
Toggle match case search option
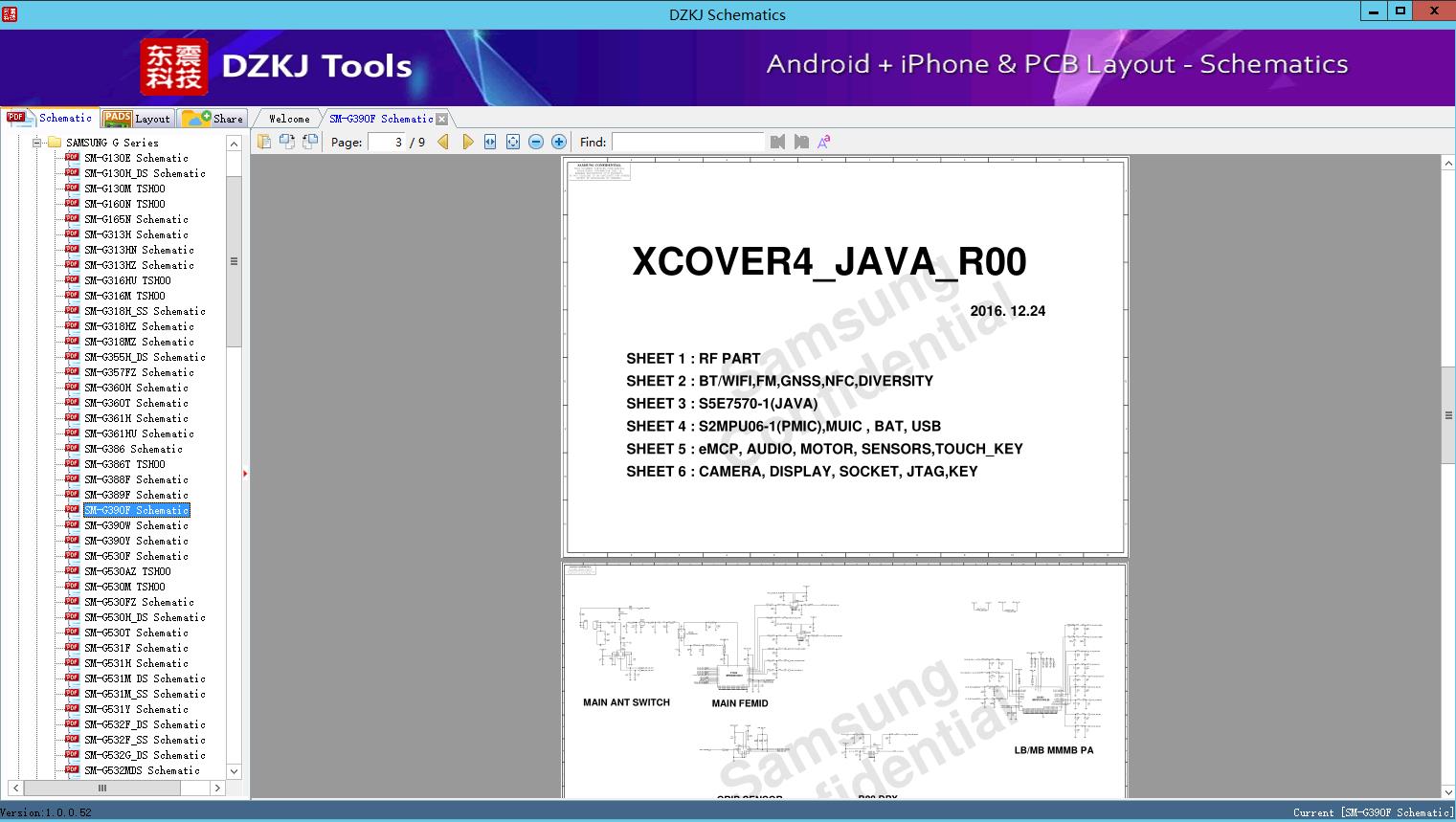823,142
